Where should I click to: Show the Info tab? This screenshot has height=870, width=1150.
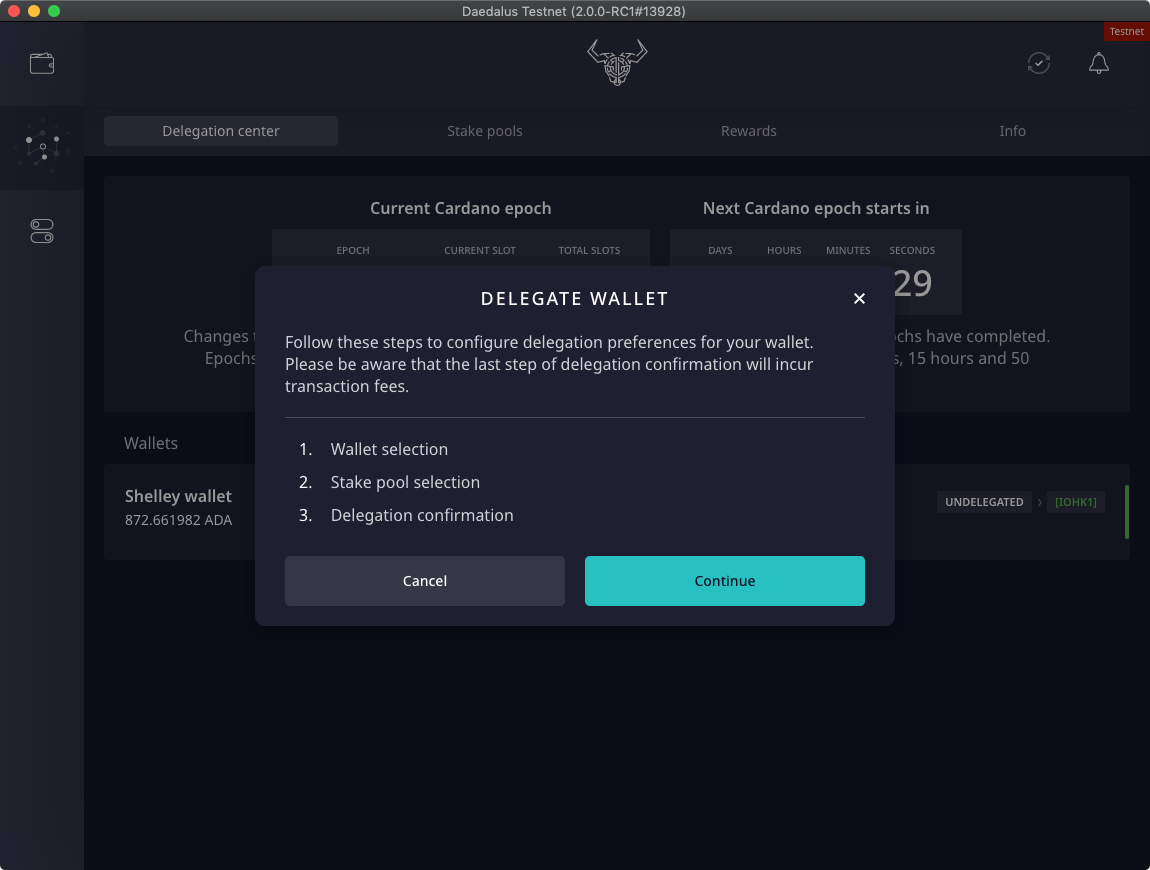tap(1012, 131)
